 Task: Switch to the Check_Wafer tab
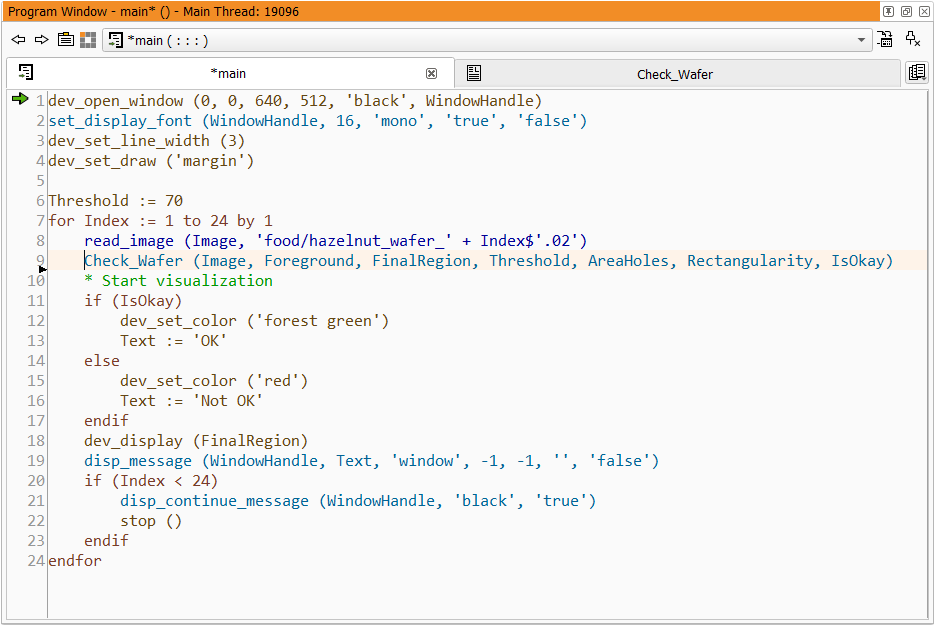point(675,74)
